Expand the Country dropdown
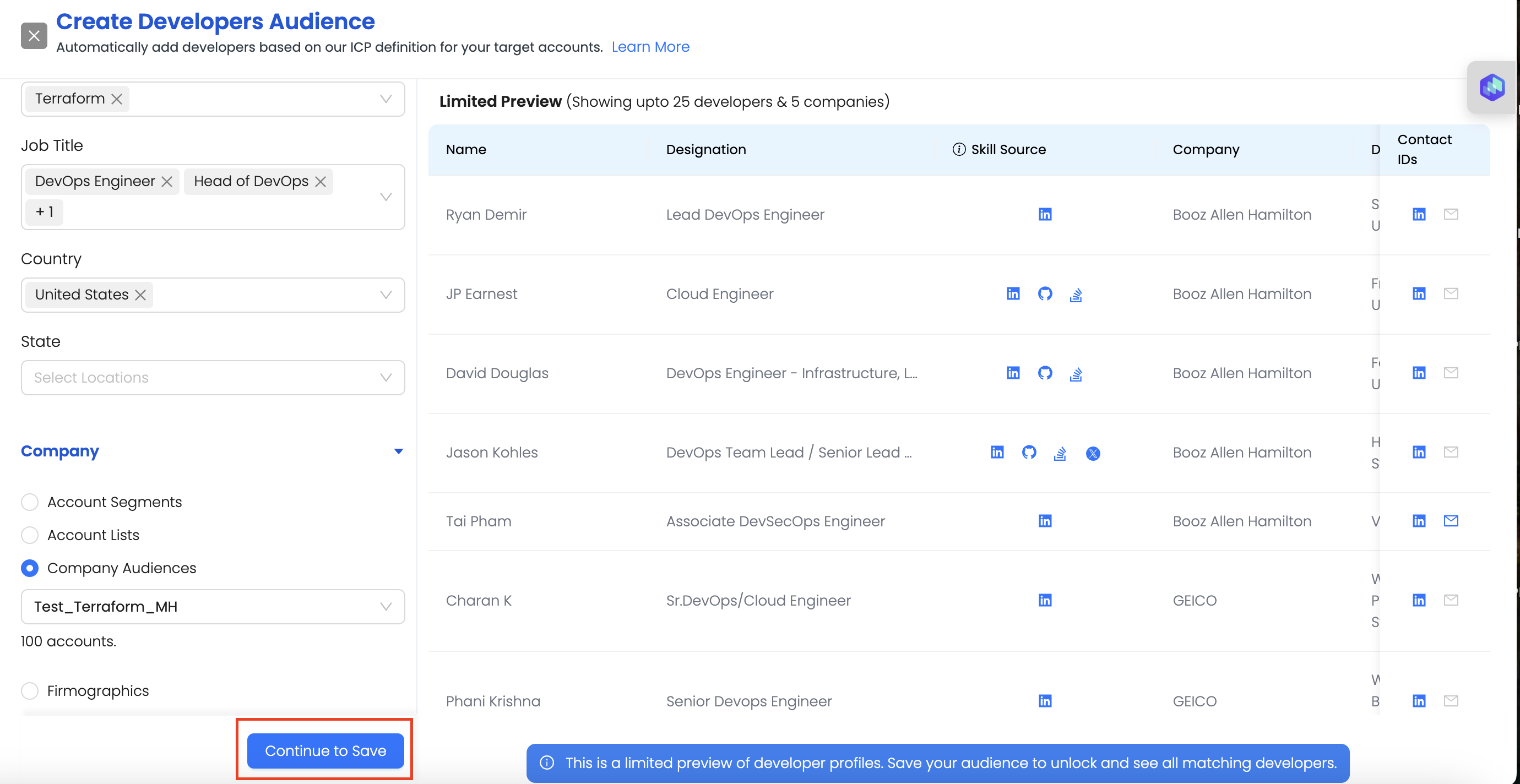The width and height of the screenshot is (1520, 784). point(386,295)
